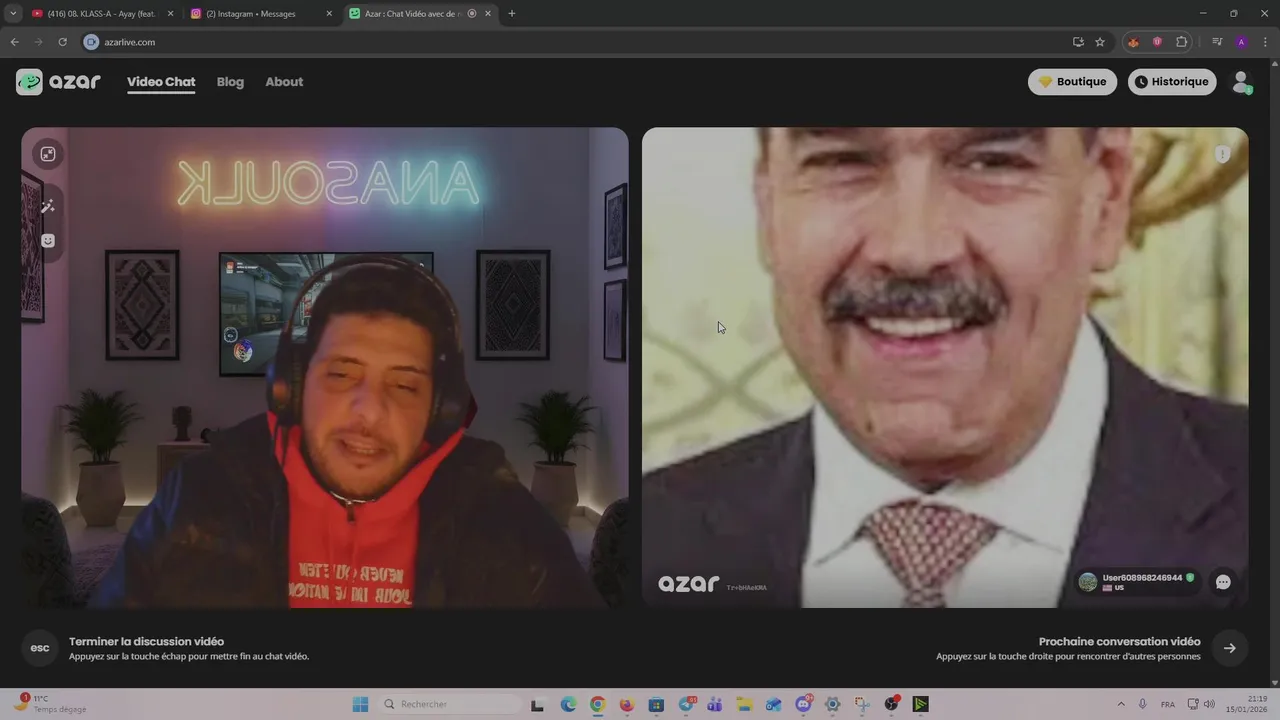Click the install app icon in address bar
Screen dimensions: 1280x720
[1078, 42]
